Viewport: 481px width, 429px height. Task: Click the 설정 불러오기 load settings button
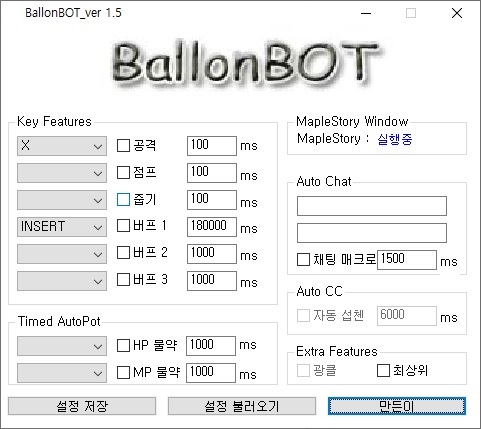click(242, 406)
